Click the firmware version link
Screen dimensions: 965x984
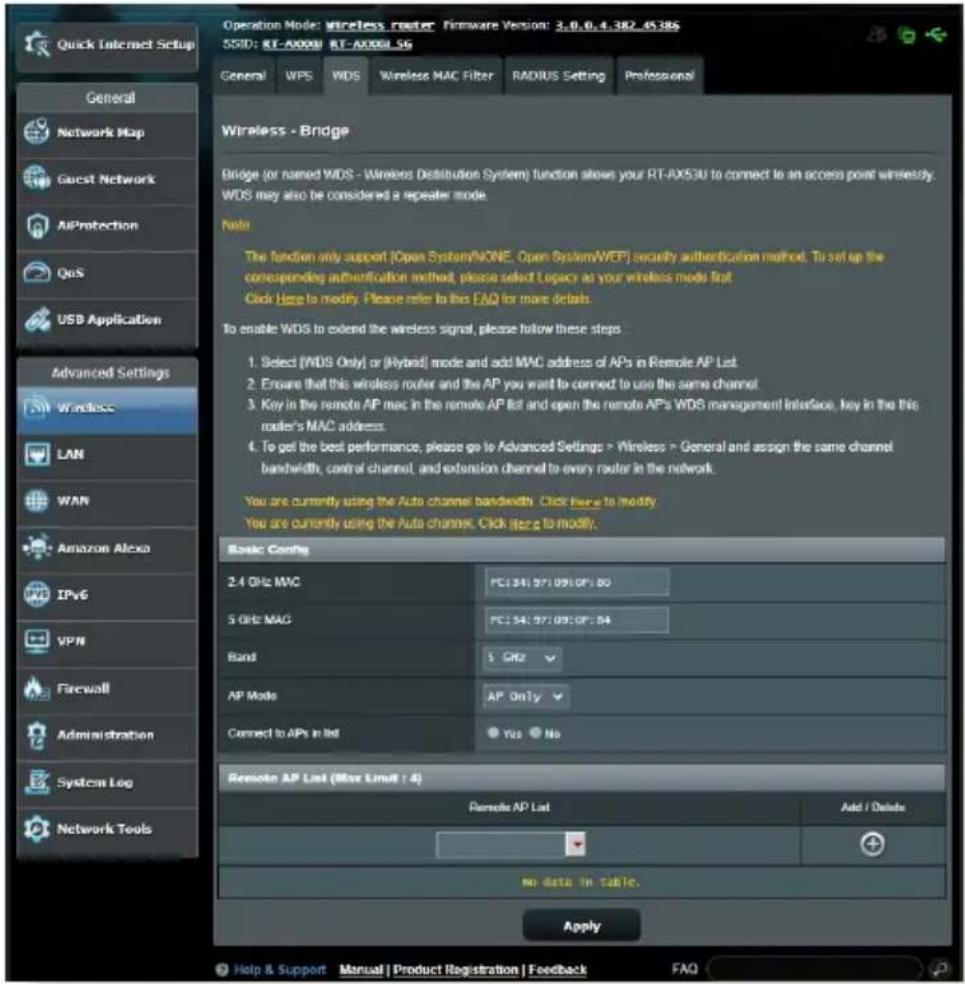[617, 26]
